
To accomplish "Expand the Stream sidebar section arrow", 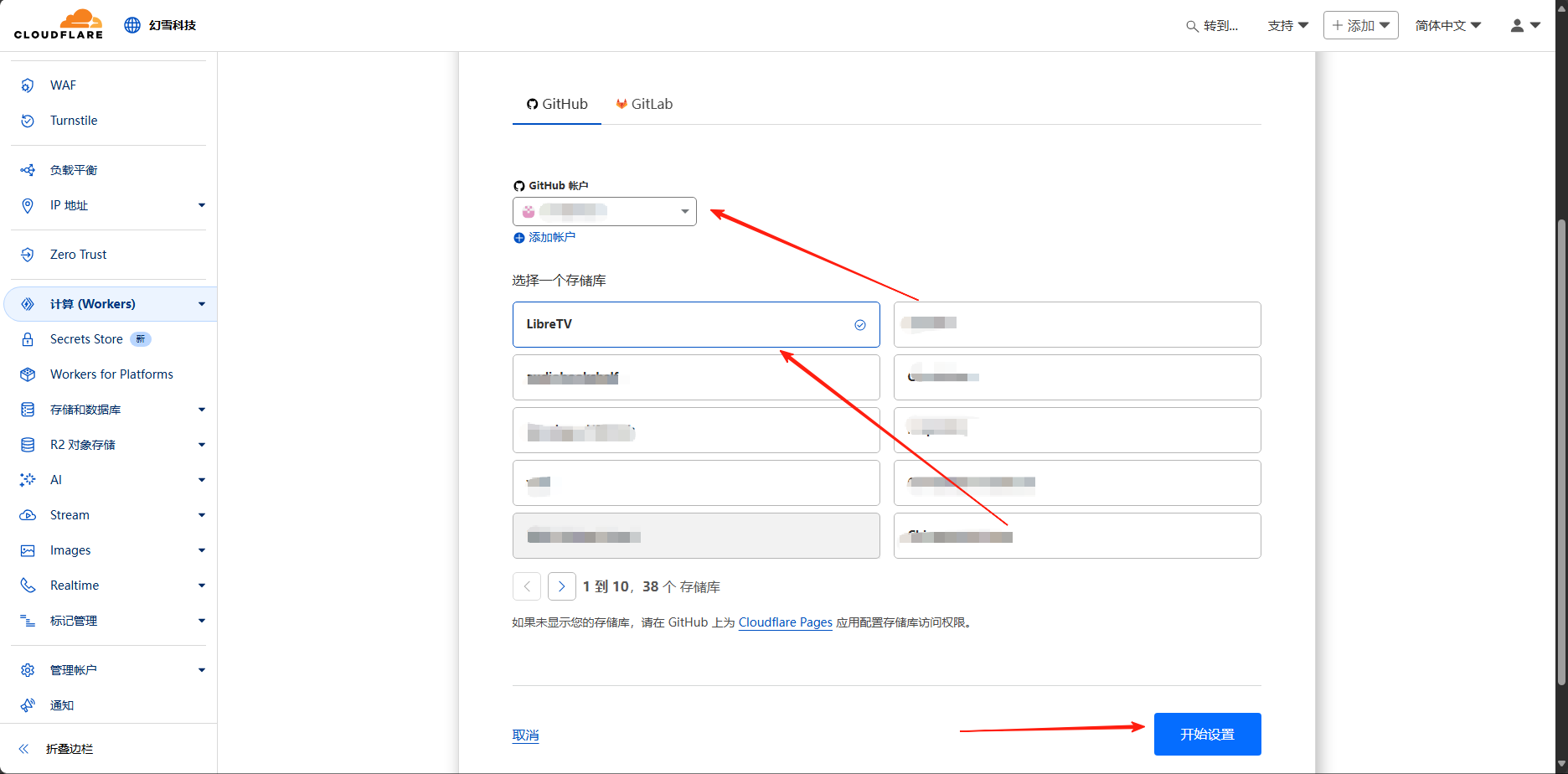I will pyautogui.click(x=202, y=515).
